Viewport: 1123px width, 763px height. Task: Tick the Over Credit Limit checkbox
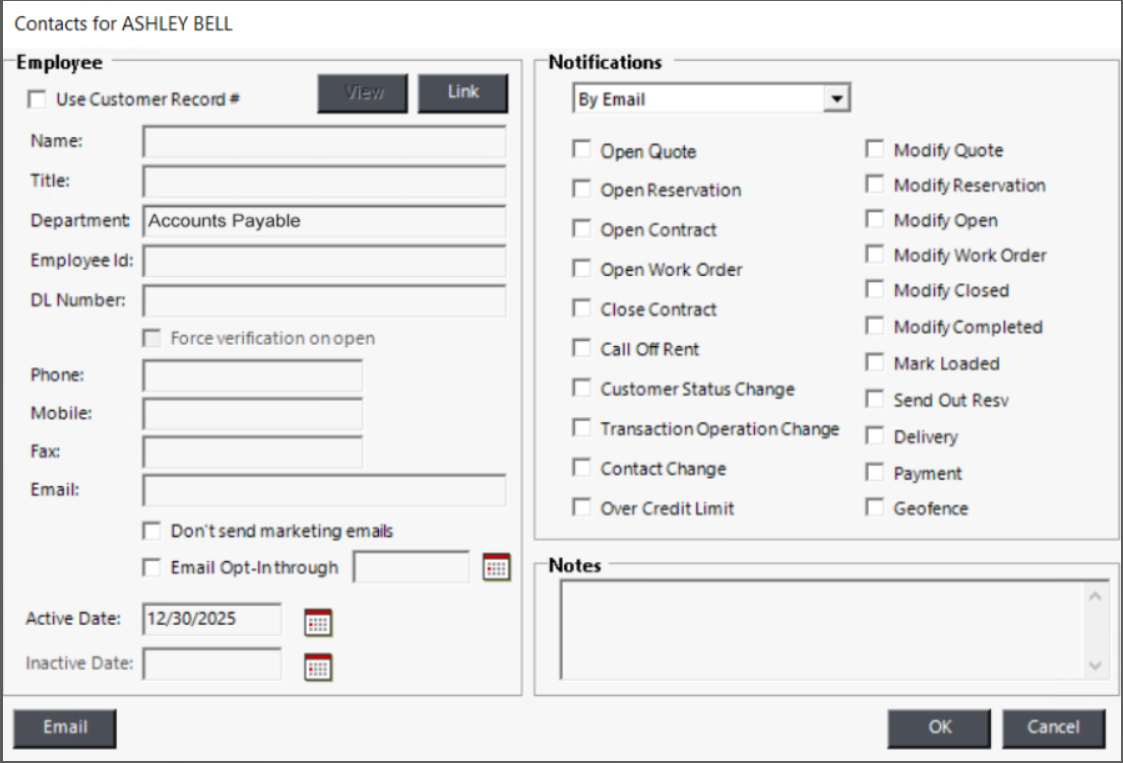(581, 507)
